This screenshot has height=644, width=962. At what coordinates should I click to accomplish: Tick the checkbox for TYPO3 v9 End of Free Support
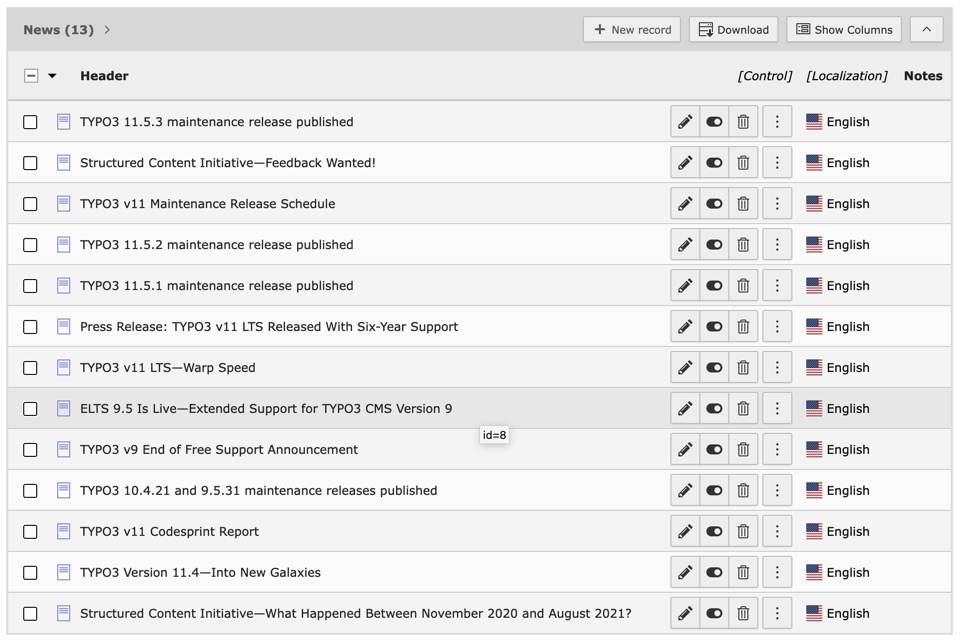pyautogui.click(x=31, y=450)
